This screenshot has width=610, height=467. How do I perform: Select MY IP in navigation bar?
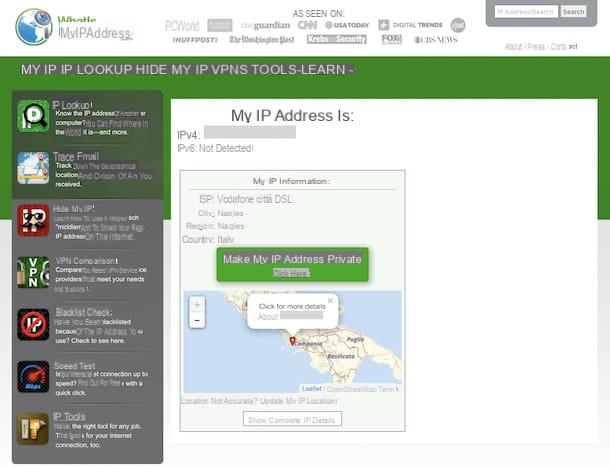[39, 70]
